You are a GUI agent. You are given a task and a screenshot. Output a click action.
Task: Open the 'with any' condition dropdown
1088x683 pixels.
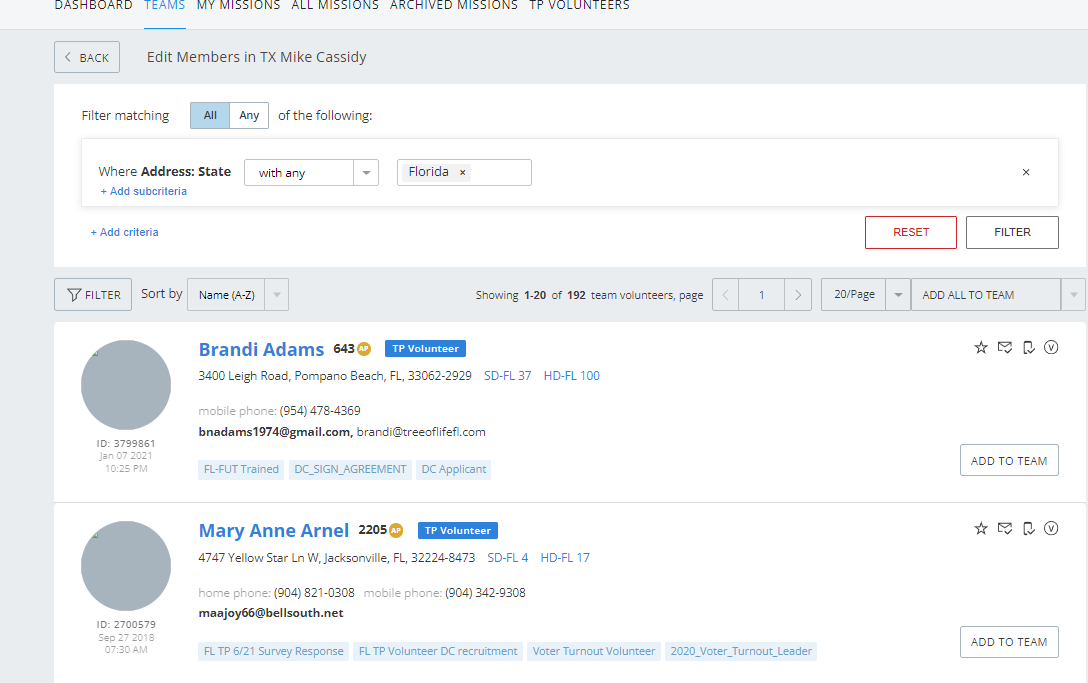pos(311,173)
